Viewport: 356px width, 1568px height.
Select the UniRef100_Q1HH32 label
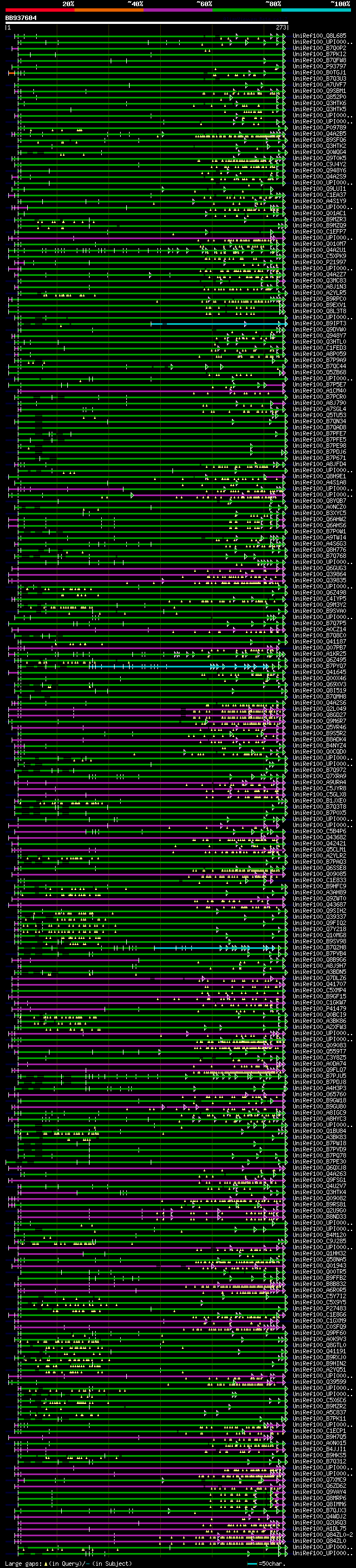click(x=319, y=1254)
